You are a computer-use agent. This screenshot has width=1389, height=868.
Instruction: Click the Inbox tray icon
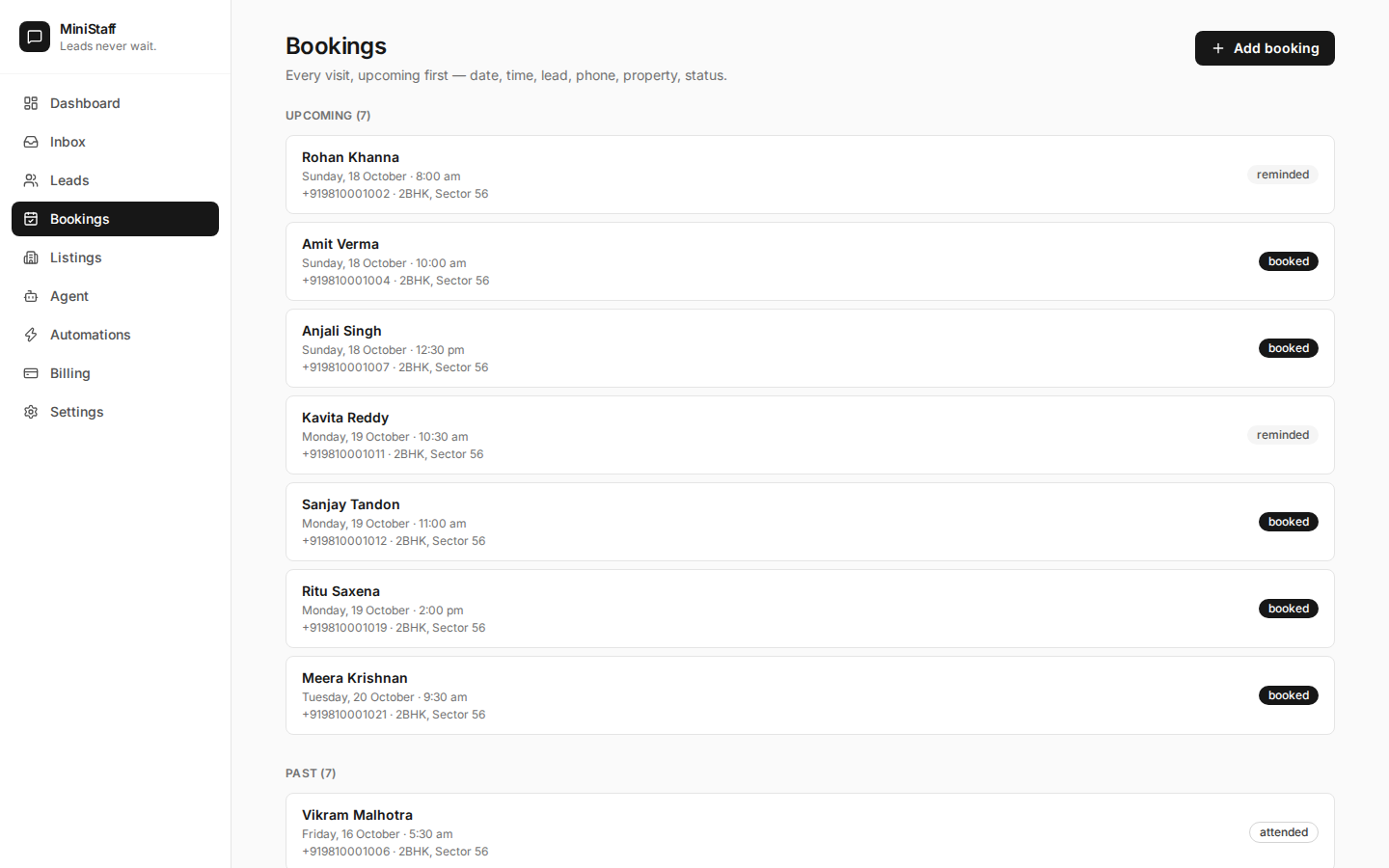31,142
